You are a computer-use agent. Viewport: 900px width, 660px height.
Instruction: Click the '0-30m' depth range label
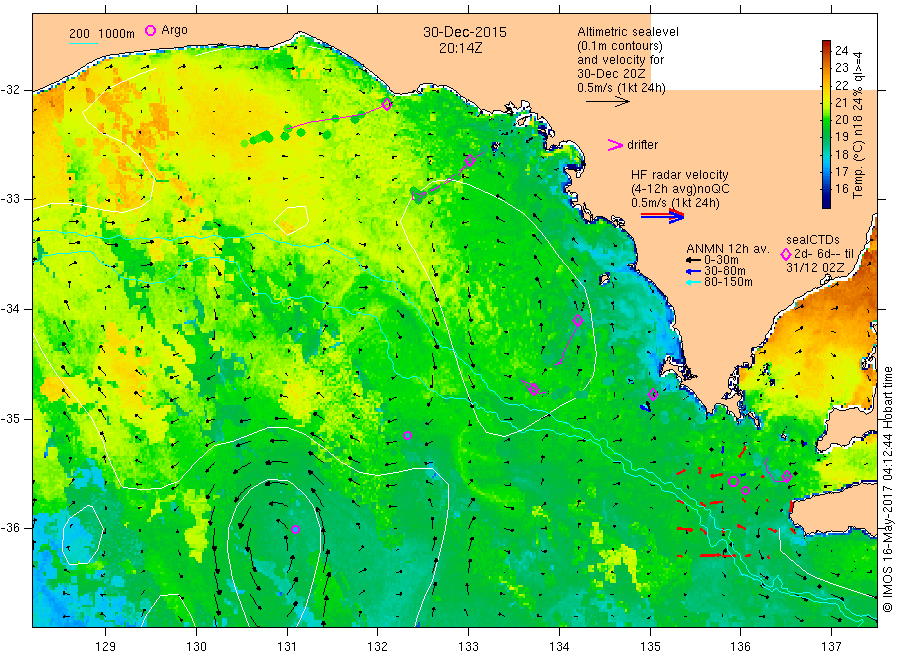click(x=721, y=260)
